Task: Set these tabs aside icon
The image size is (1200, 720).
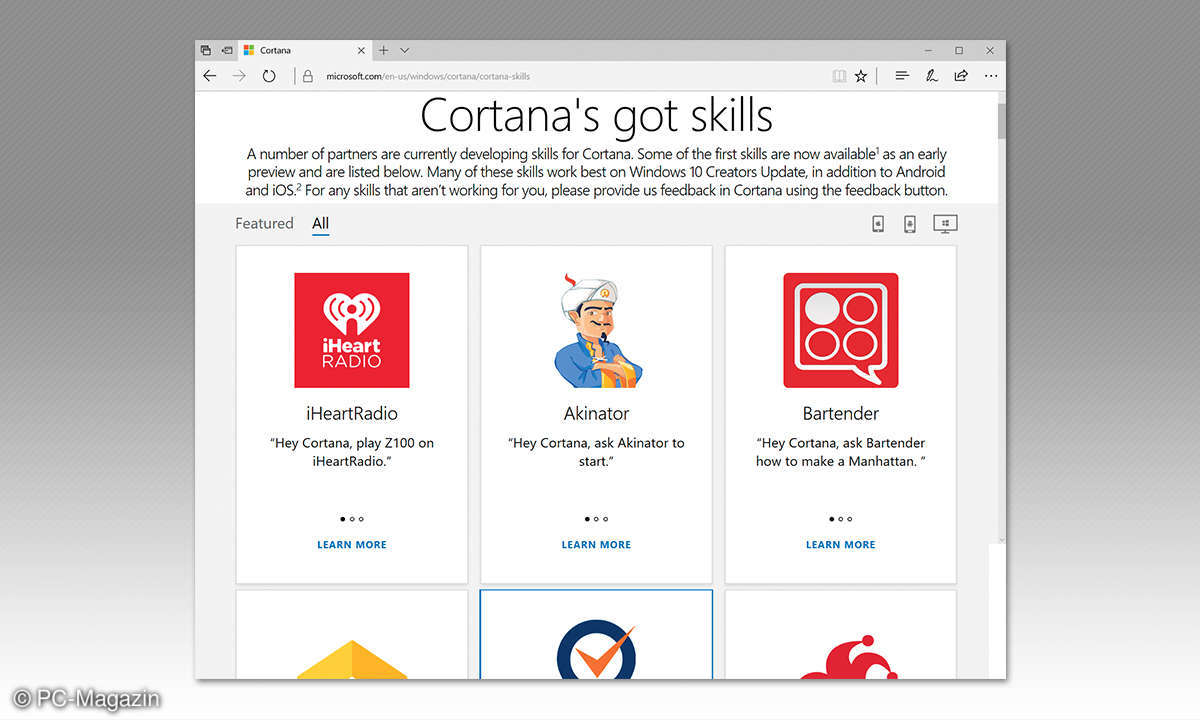Action: click(227, 50)
